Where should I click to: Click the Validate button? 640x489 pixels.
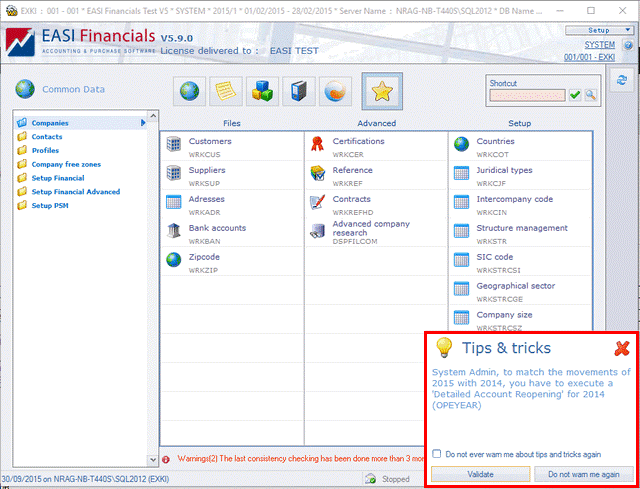click(480, 474)
